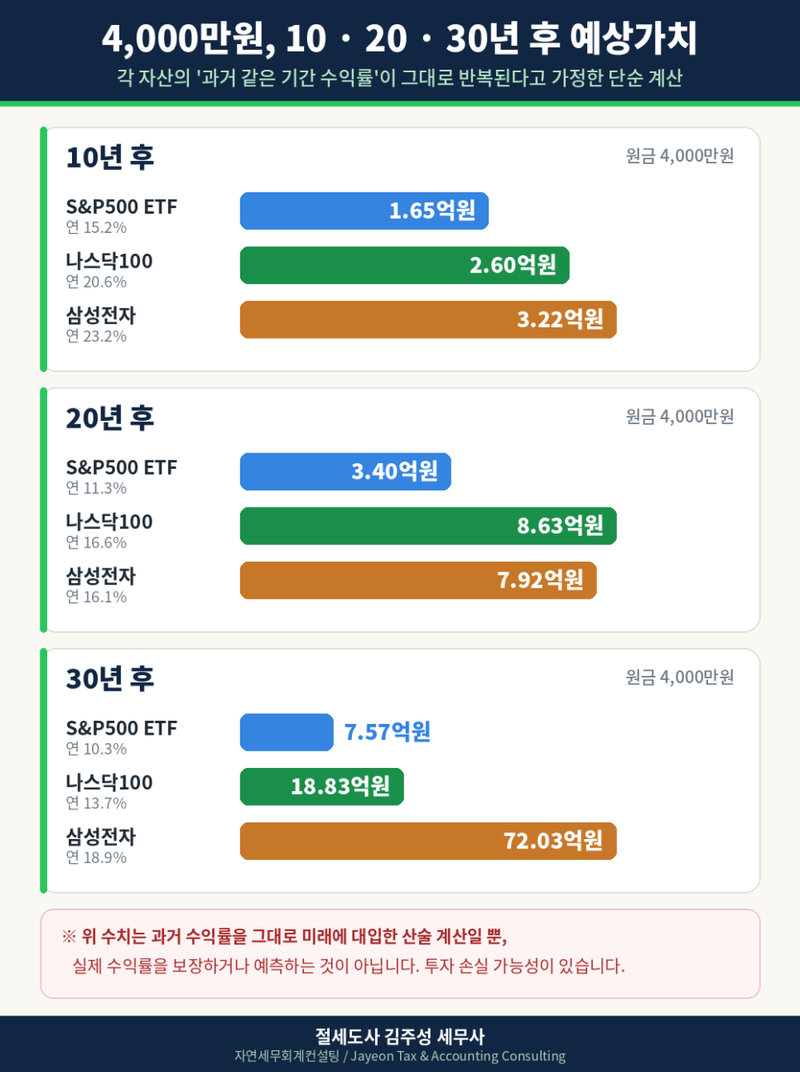Click the 20년 후 section heading
This screenshot has height=1072, width=800.
point(110,418)
